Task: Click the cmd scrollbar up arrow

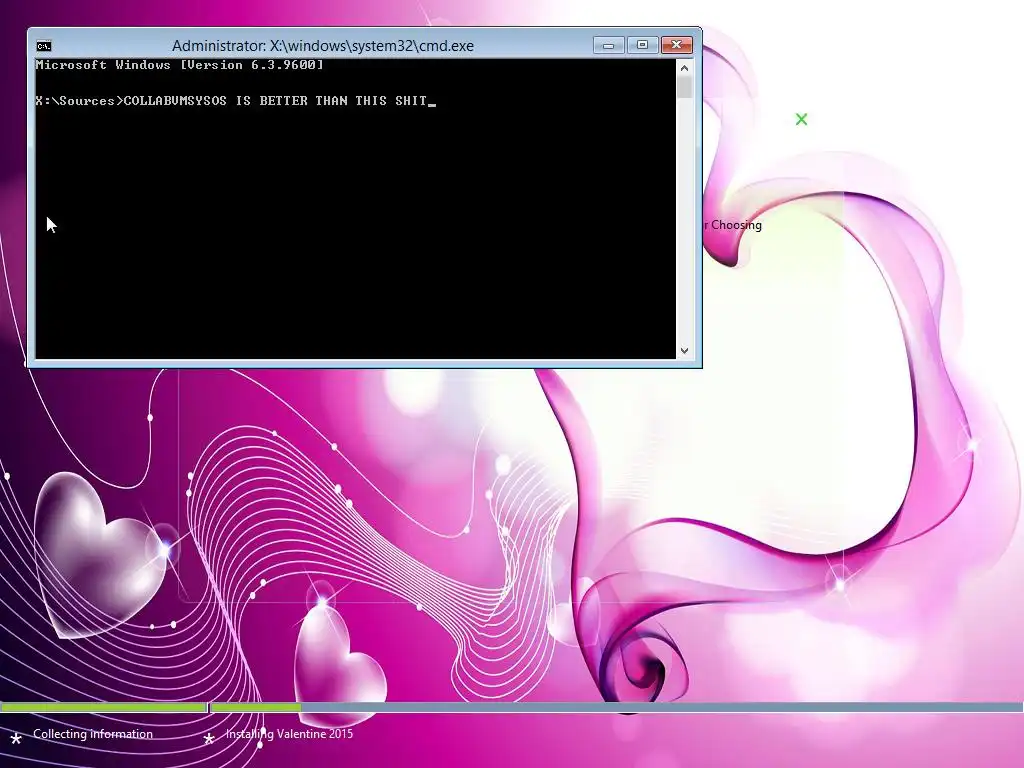Action: [x=684, y=68]
